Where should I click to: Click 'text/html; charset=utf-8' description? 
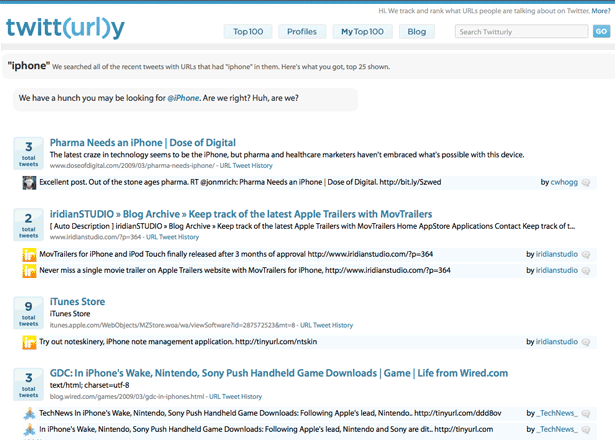coord(89,385)
